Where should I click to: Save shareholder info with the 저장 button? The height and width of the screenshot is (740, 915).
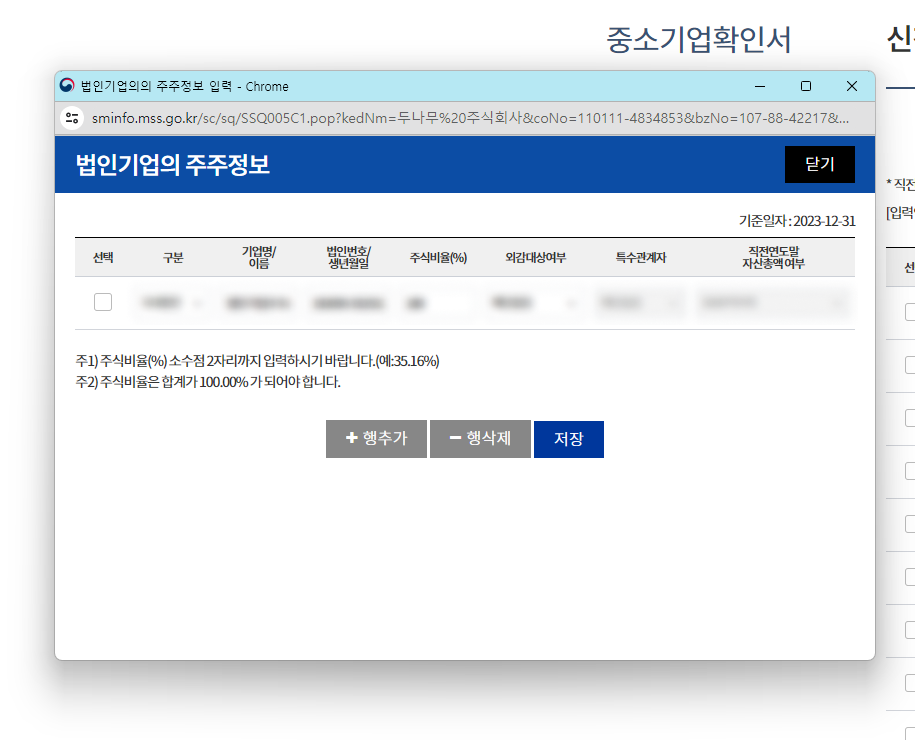[x=568, y=439]
